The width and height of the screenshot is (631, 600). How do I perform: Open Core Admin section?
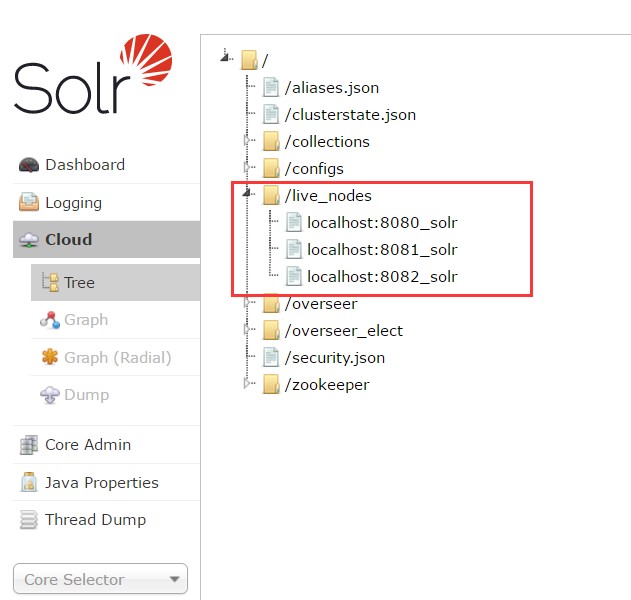pos(106,445)
